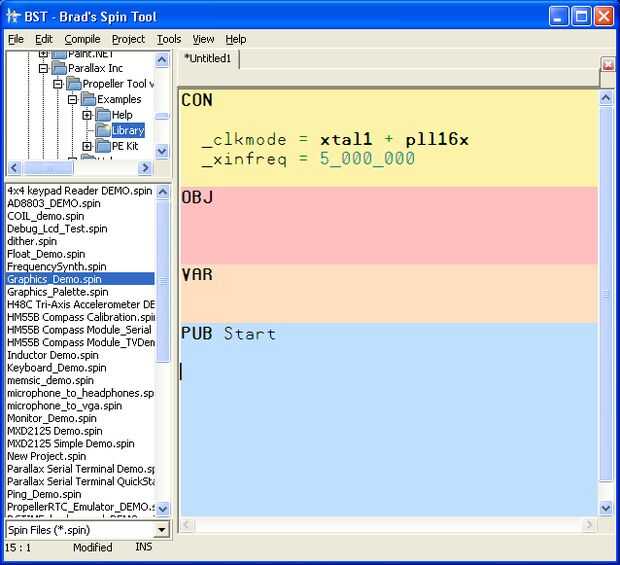Click the Help folder icon
The width and height of the screenshot is (620, 565).
pyautogui.click(x=103, y=115)
